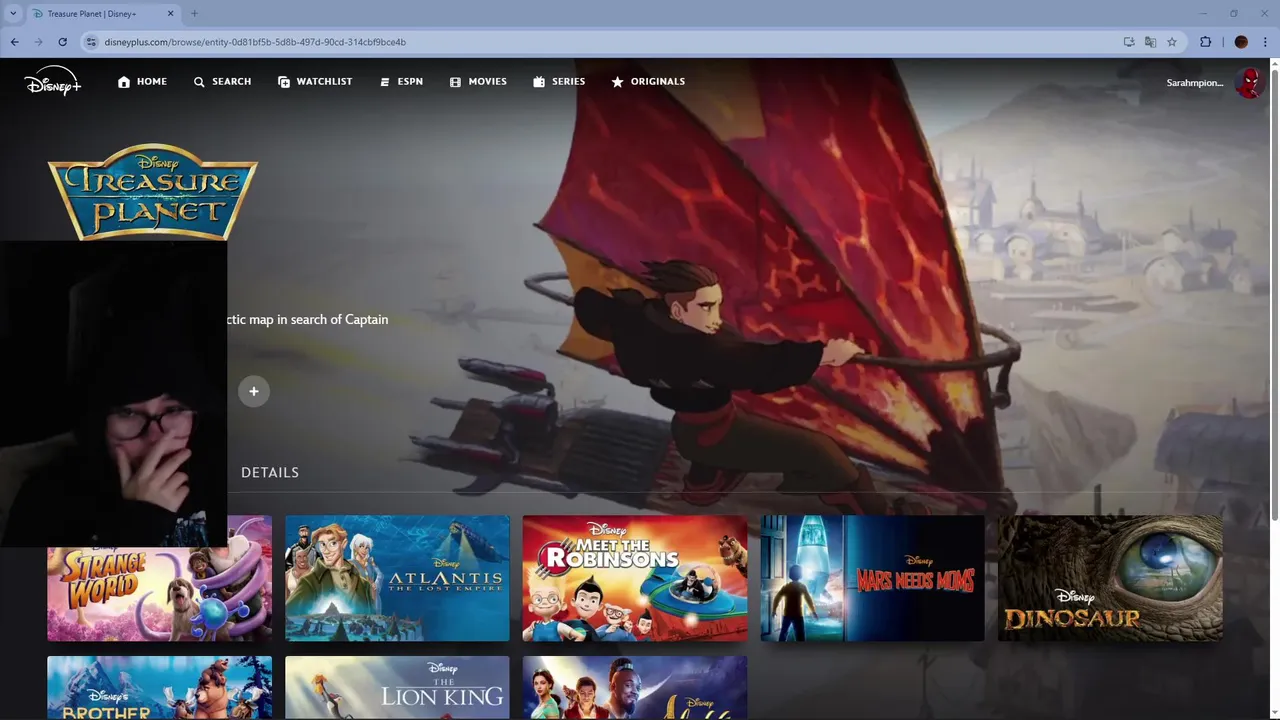Browse the Movies section
Screen dimensions: 1280x720
(478, 82)
